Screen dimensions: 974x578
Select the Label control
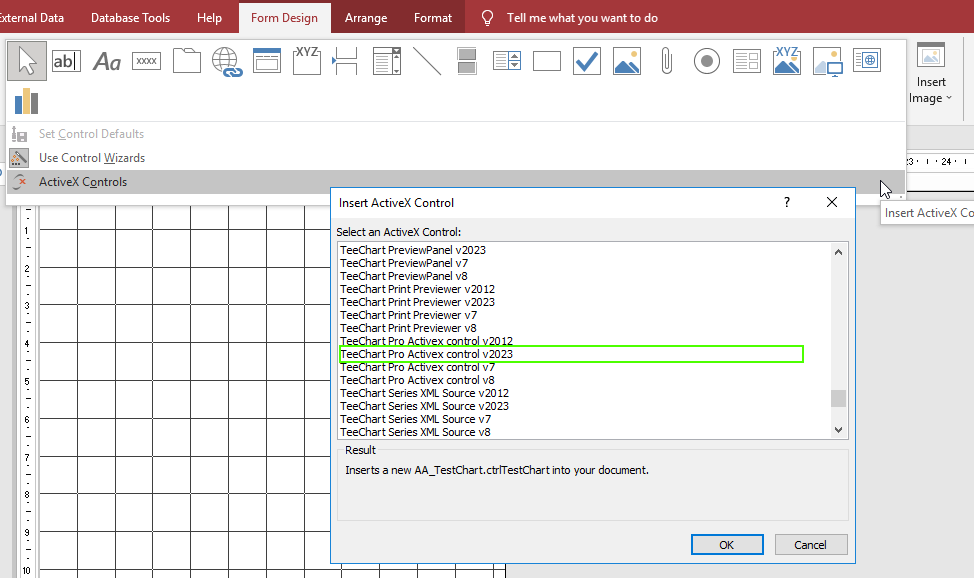tap(107, 61)
